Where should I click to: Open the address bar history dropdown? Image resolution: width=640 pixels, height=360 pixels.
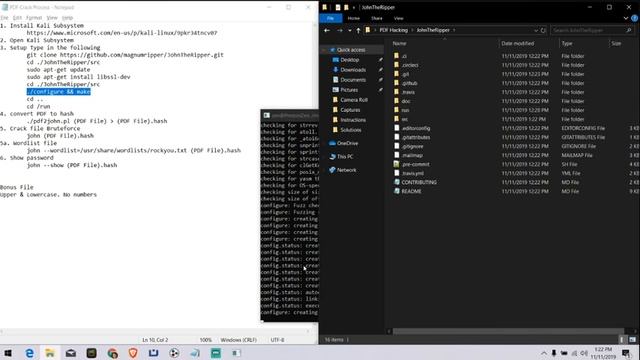click(536, 30)
